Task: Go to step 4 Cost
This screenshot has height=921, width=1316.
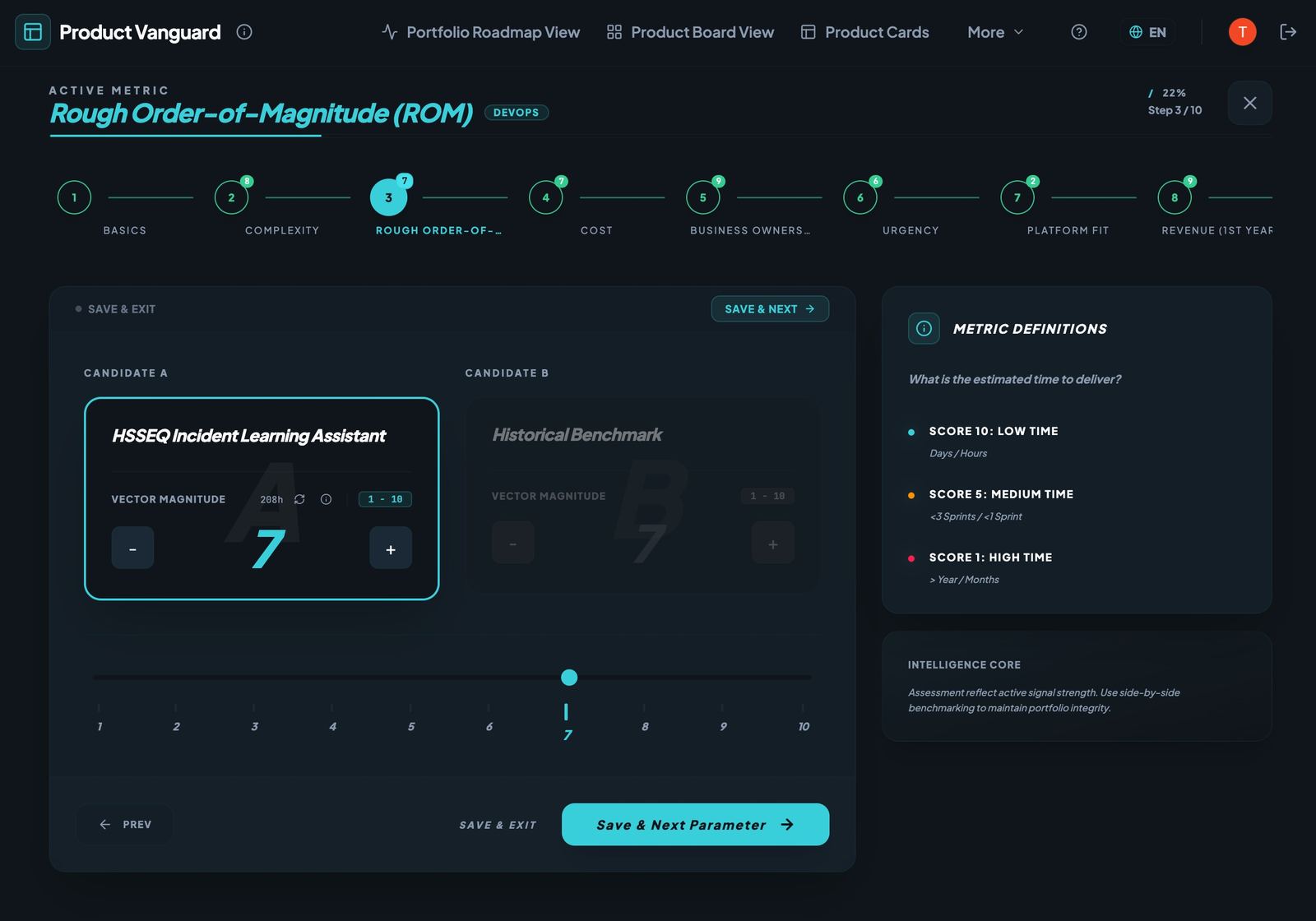Action: [545, 197]
